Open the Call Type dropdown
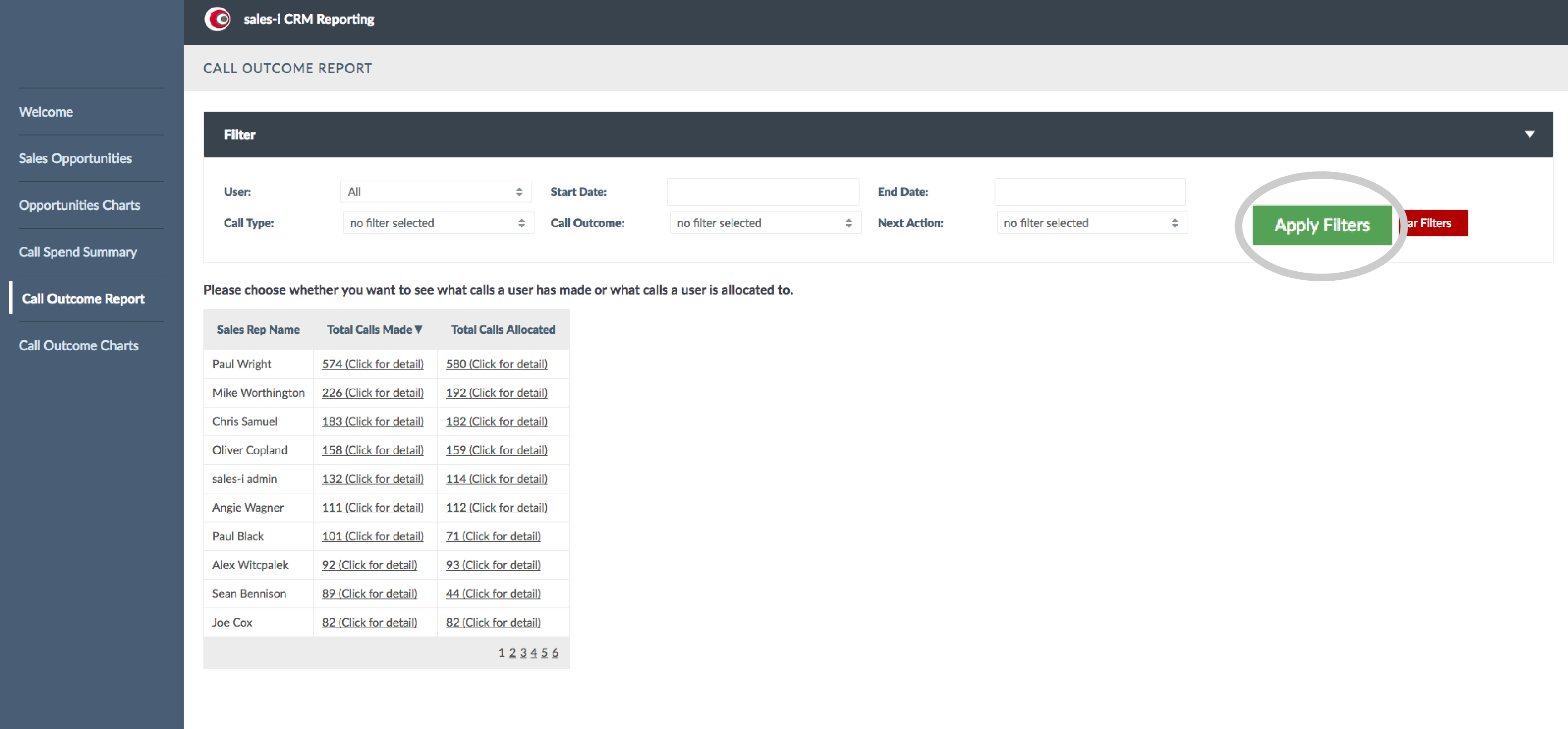 point(438,223)
